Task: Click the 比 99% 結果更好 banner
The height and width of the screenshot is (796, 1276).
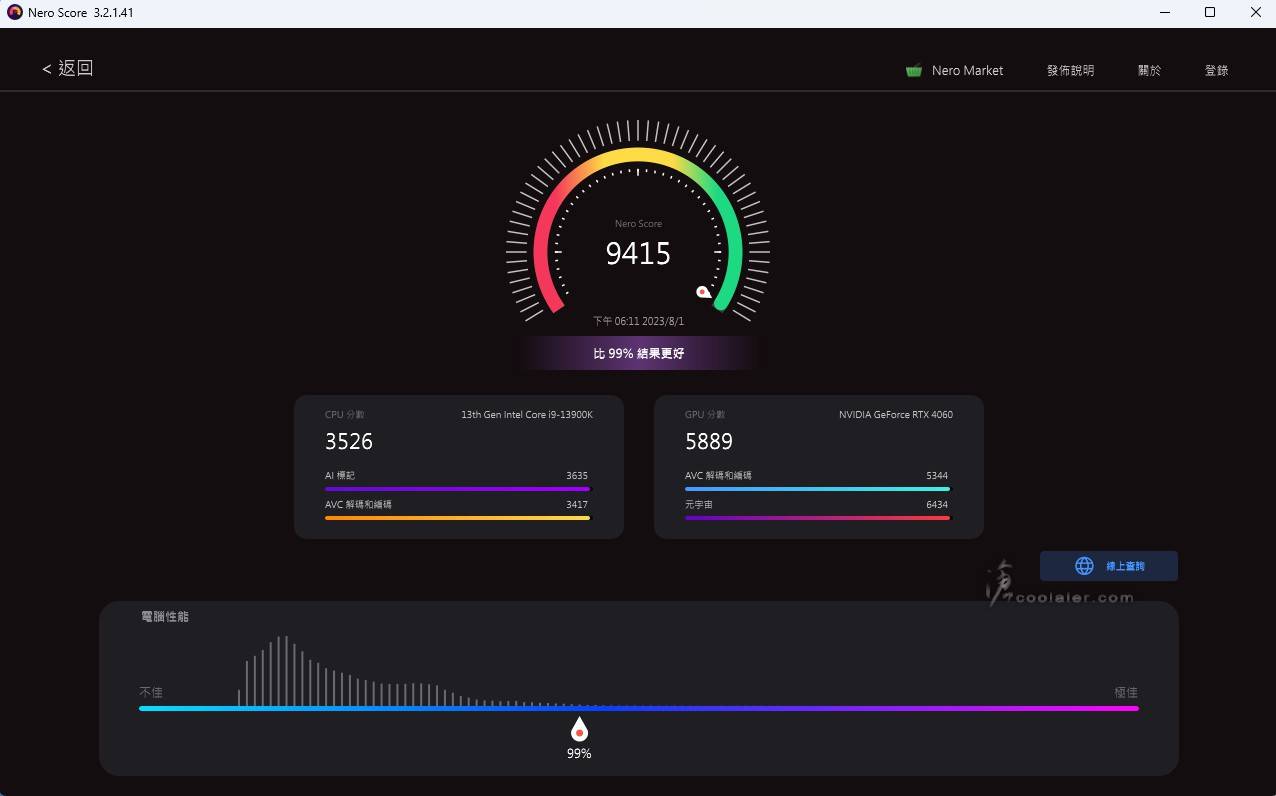Action: click(x=638, y=353)
